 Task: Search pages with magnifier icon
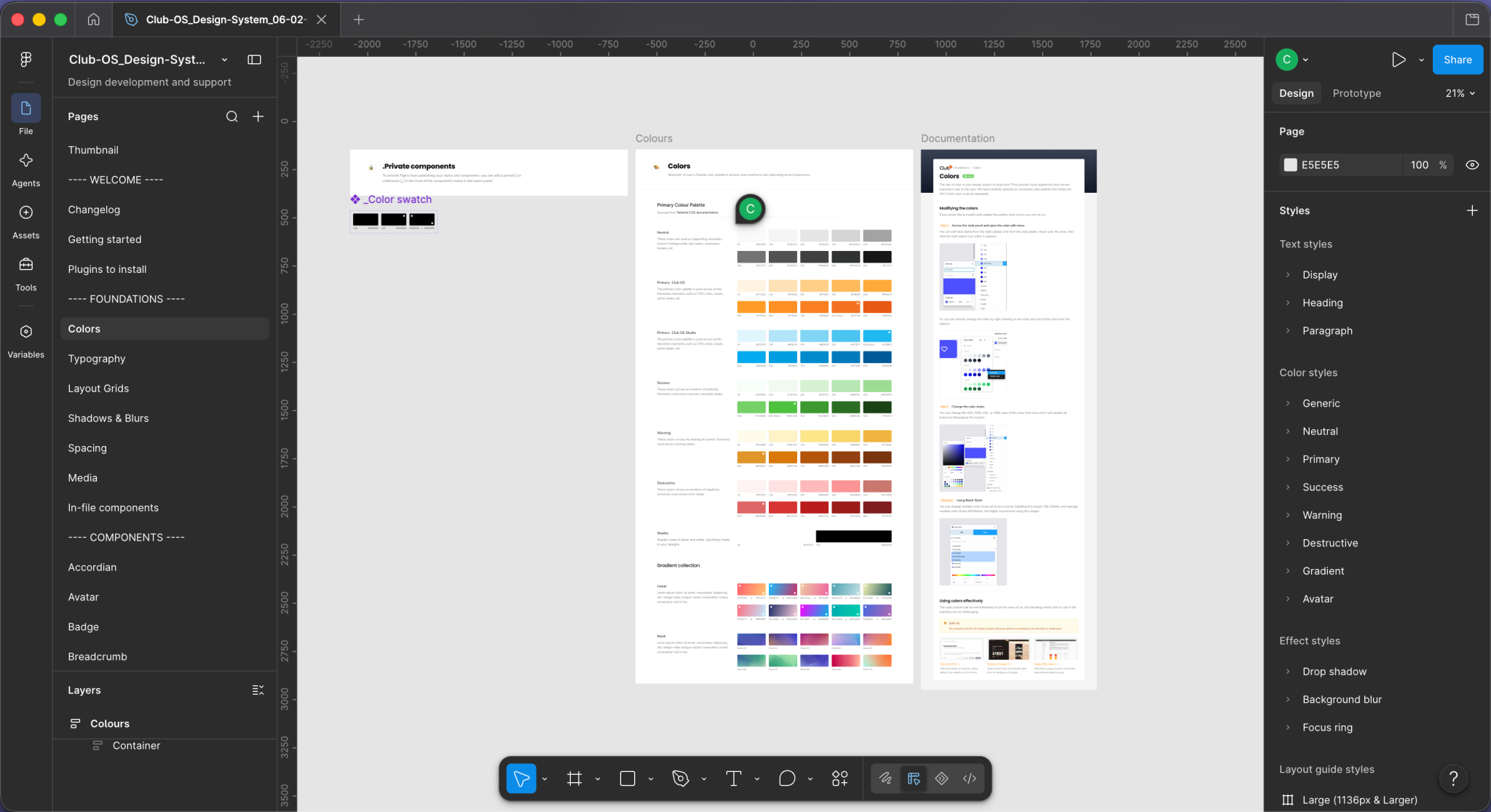pos(232,116)
